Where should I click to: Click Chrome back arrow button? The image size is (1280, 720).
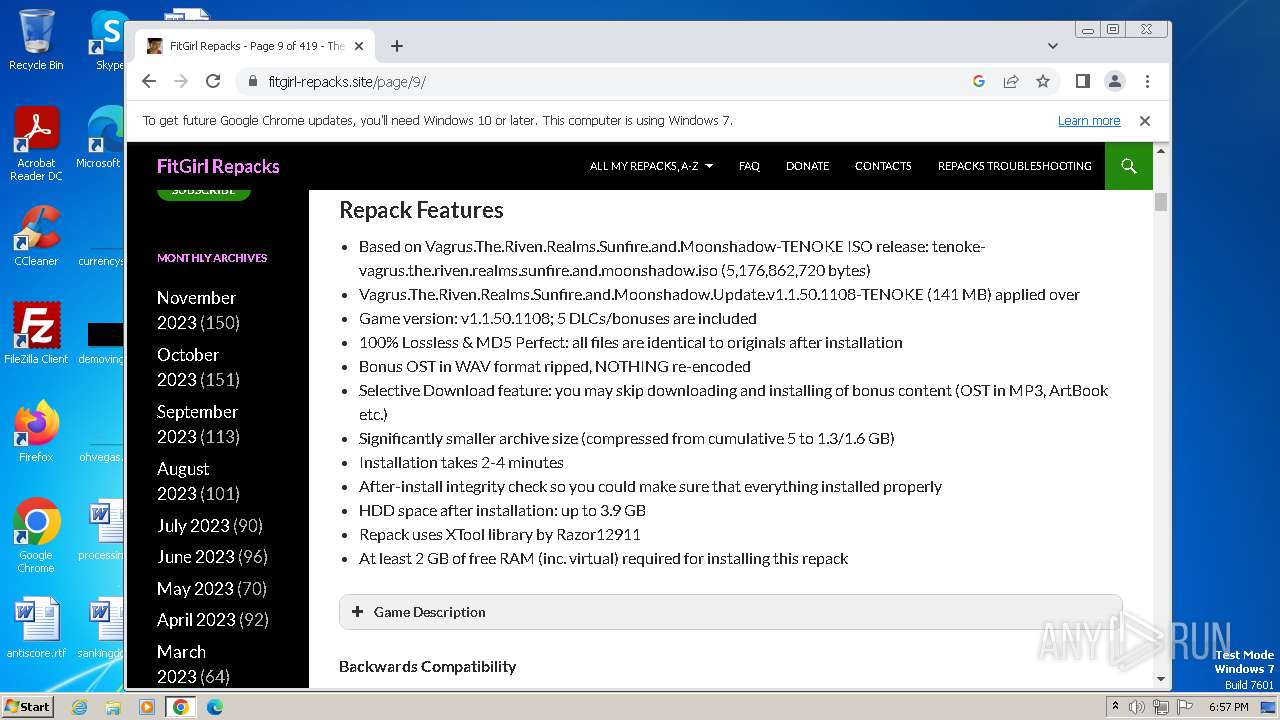[x=149, y=81]
